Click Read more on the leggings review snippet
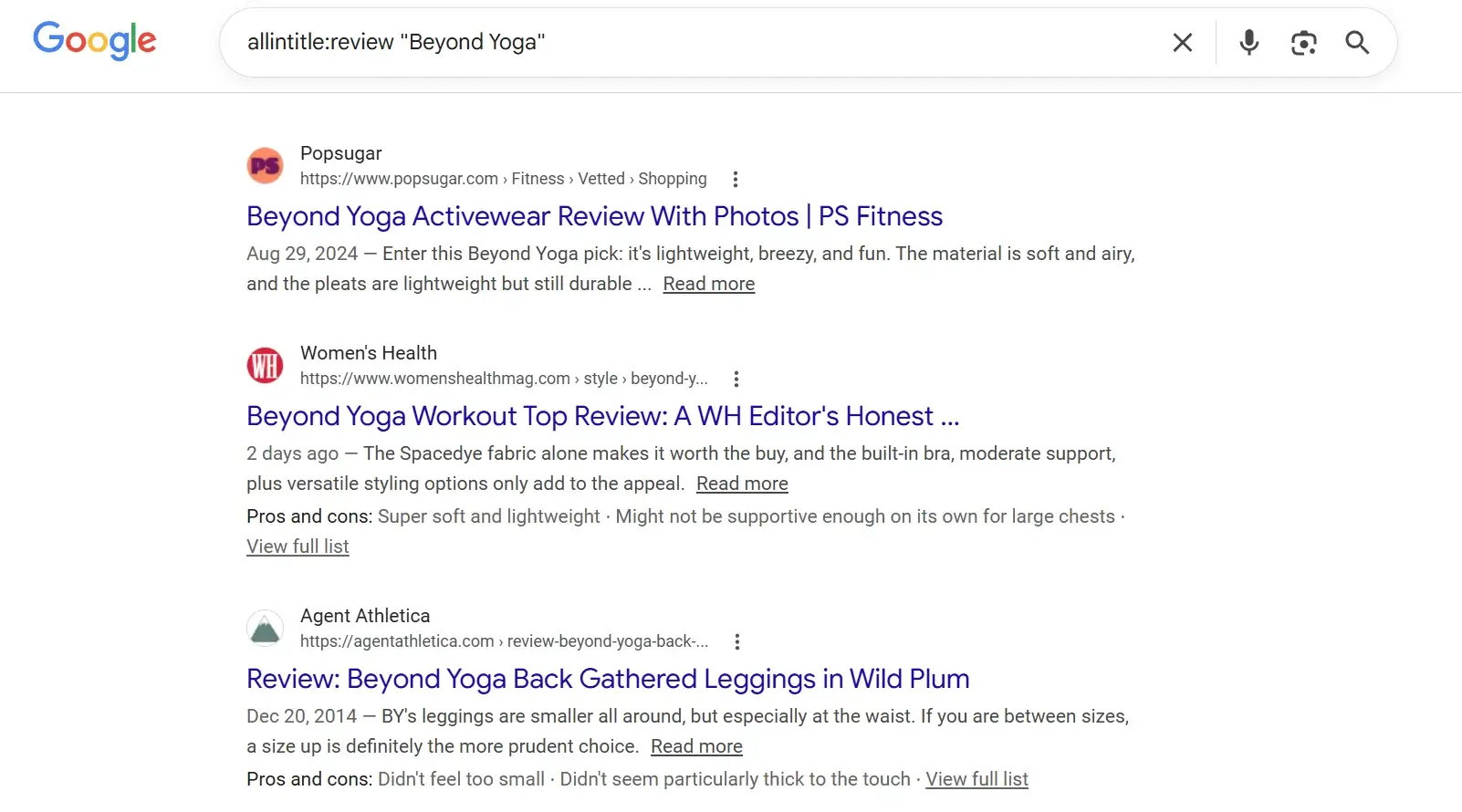The width and height of the screenshot is (1462, 812). [696, 746]
